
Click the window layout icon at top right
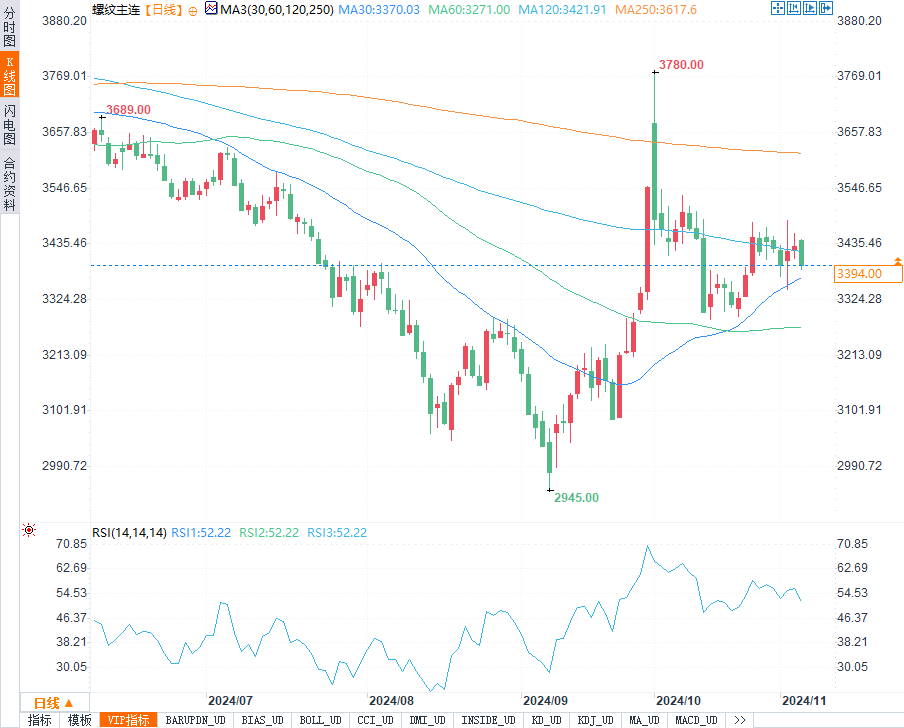(778, 8)
